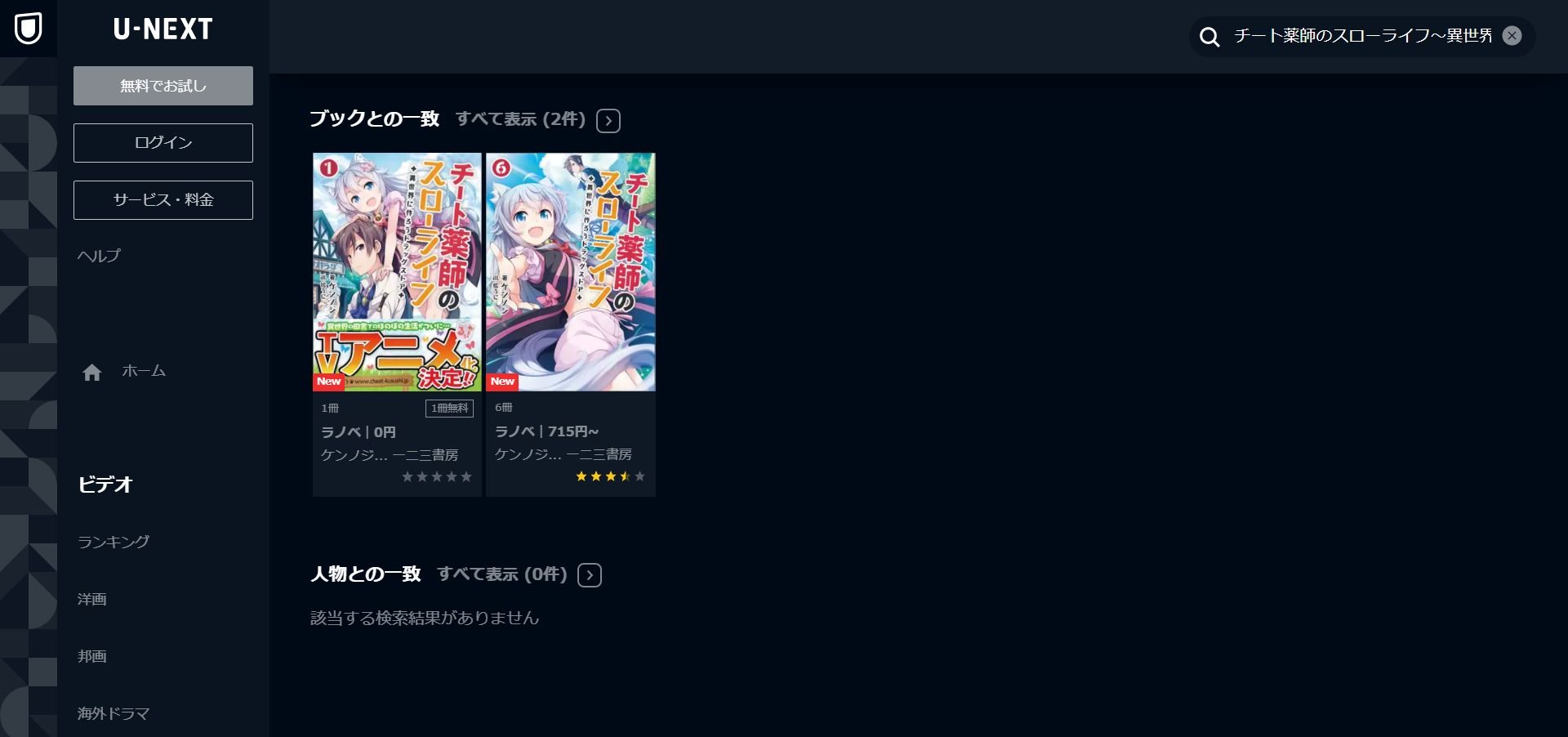The image size is (1568, 737).
Task: Select 邦画 category in the sidebar
Action: (x=92, y=656)
